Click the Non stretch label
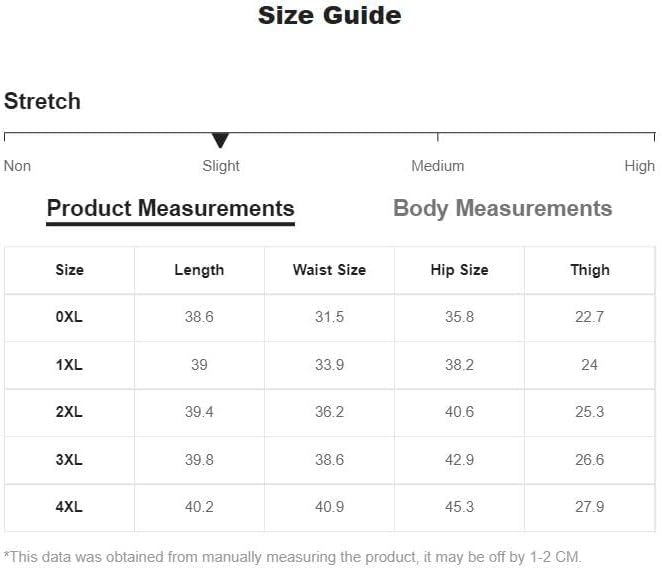 (17, 166)
